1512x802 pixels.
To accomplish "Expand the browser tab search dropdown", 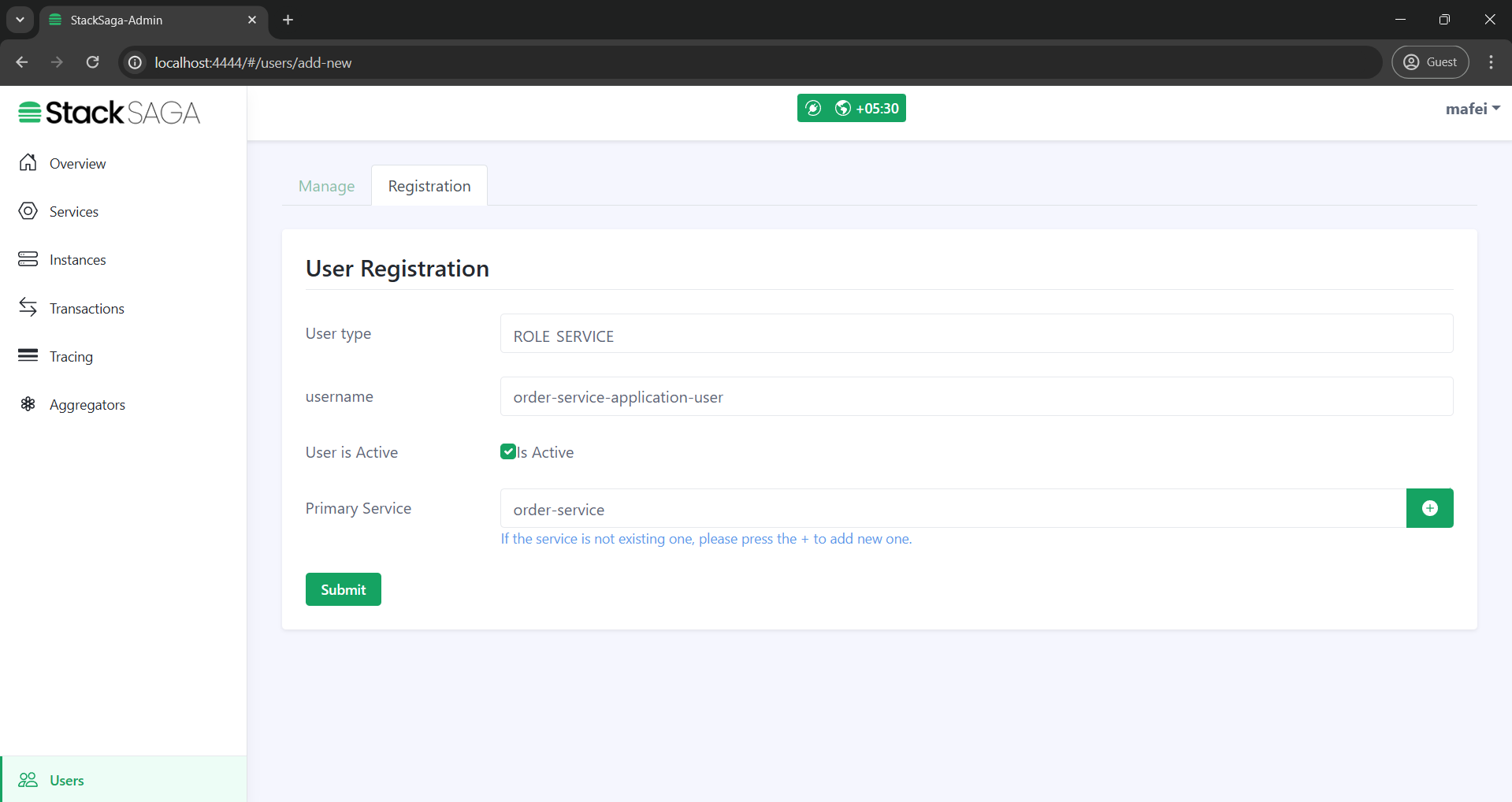I will click(20, 20).
